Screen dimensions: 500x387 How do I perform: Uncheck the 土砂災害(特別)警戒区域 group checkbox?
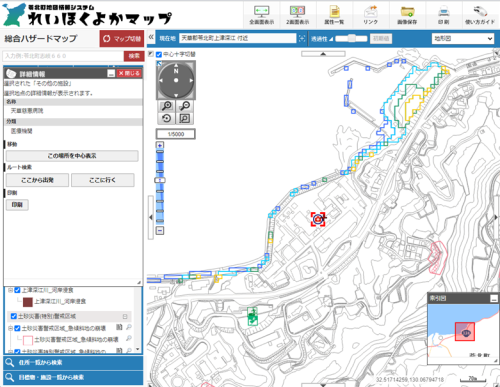14,316
